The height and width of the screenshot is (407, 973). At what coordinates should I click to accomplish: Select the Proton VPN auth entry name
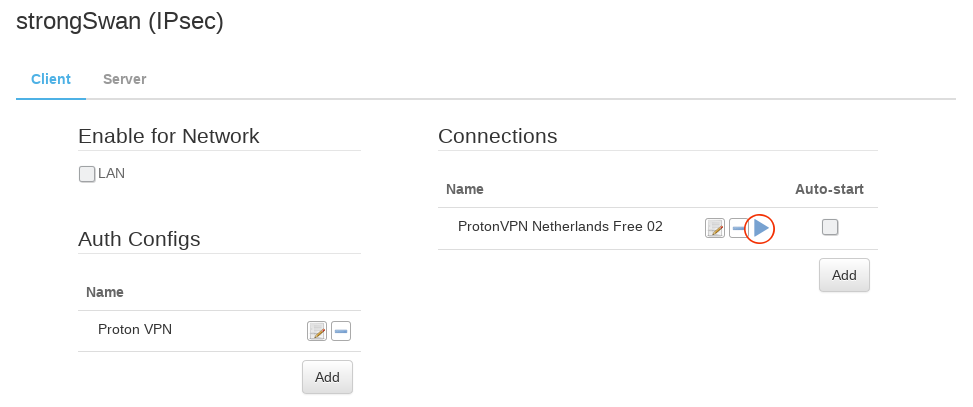(x=135, y=329)
